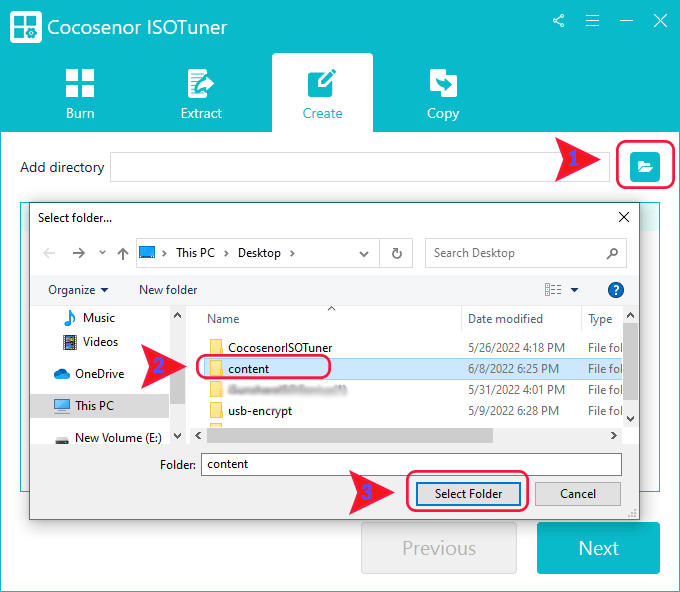This screenshot has width=680, height=592.
Task: Open the Copy tab
Action: click(443, 94)
